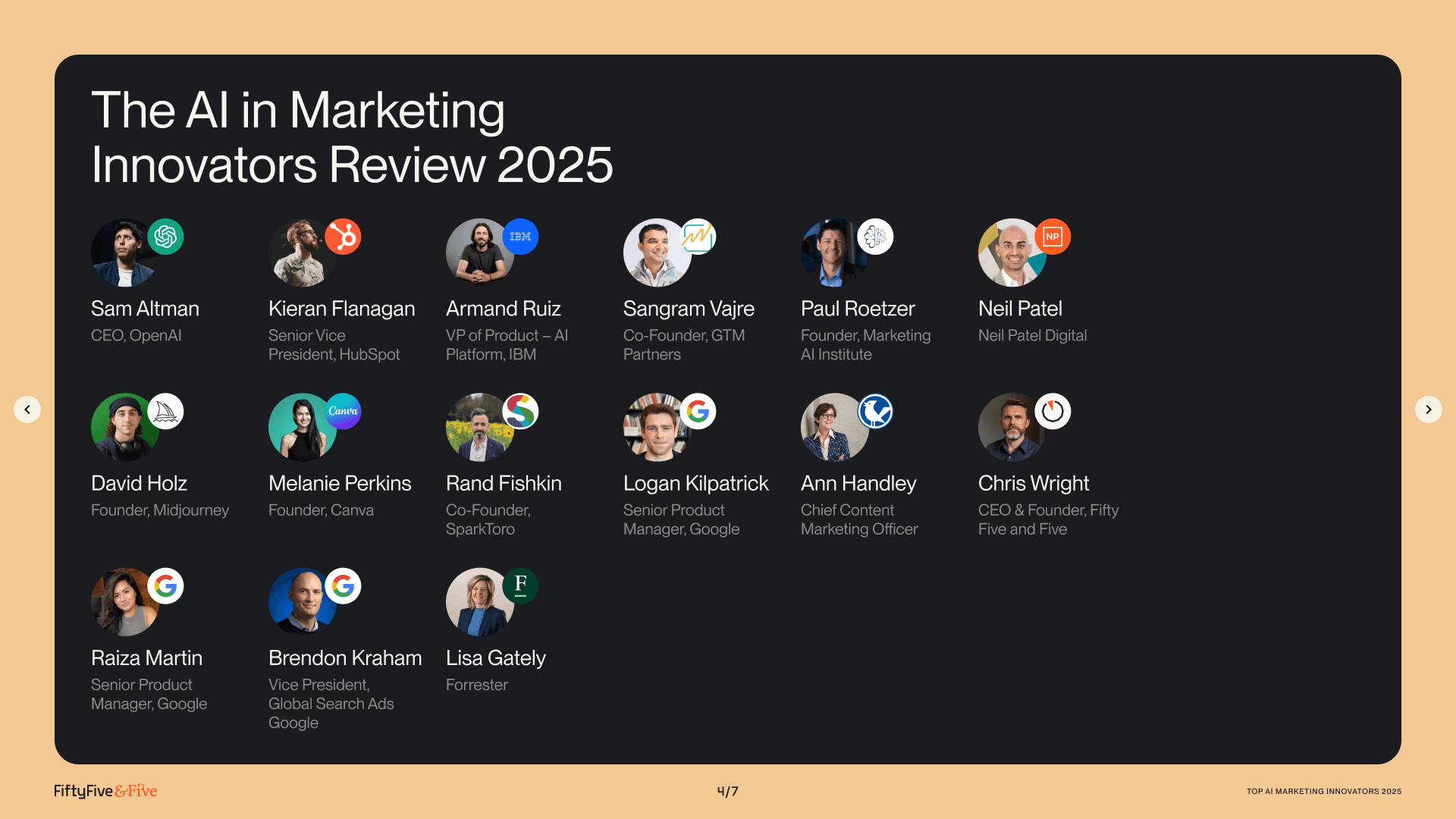Click the 4/7 page indicator
1456x819 pixels.
(727, 791)
